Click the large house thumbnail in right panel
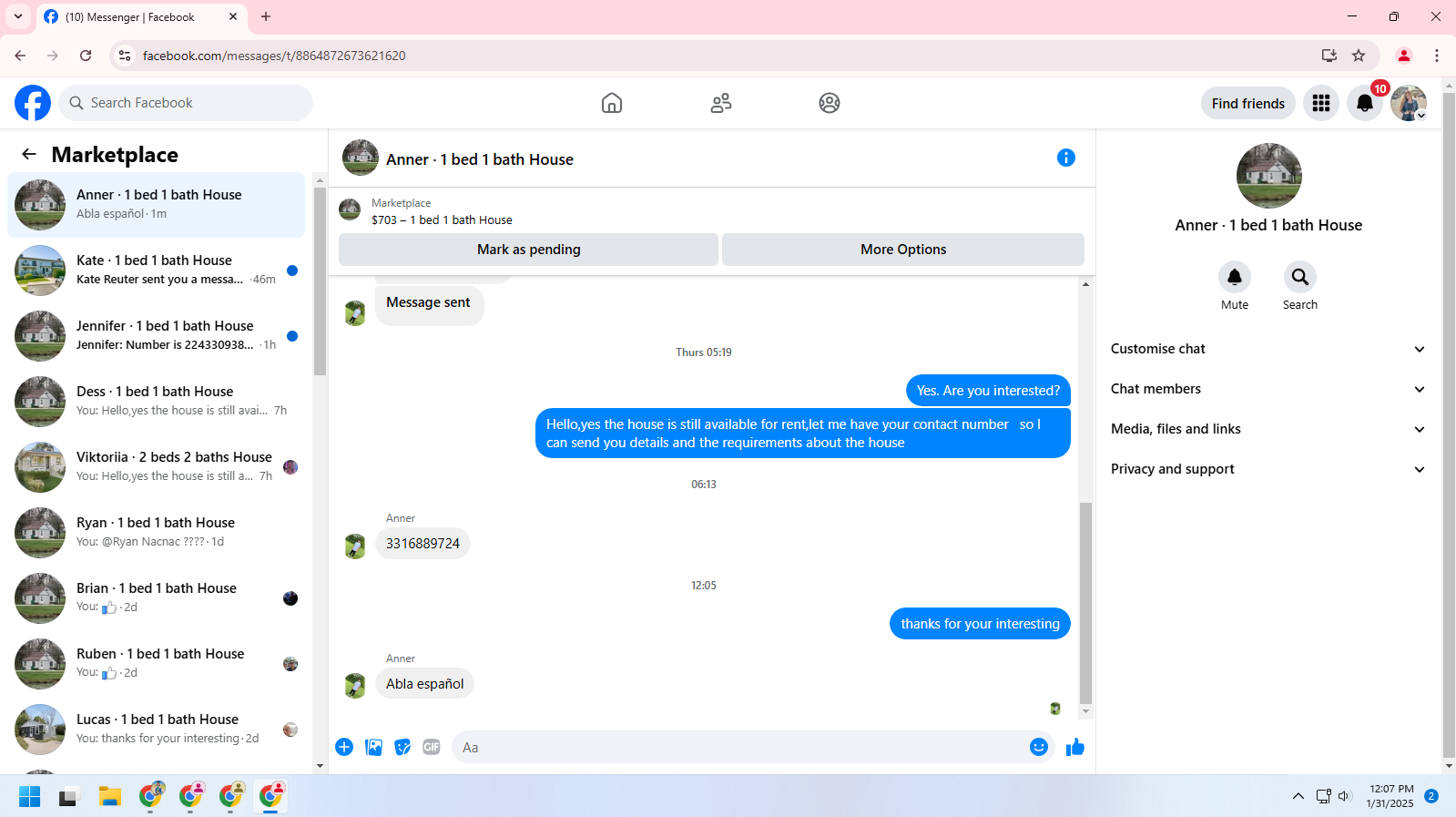 coord(1268,176)
